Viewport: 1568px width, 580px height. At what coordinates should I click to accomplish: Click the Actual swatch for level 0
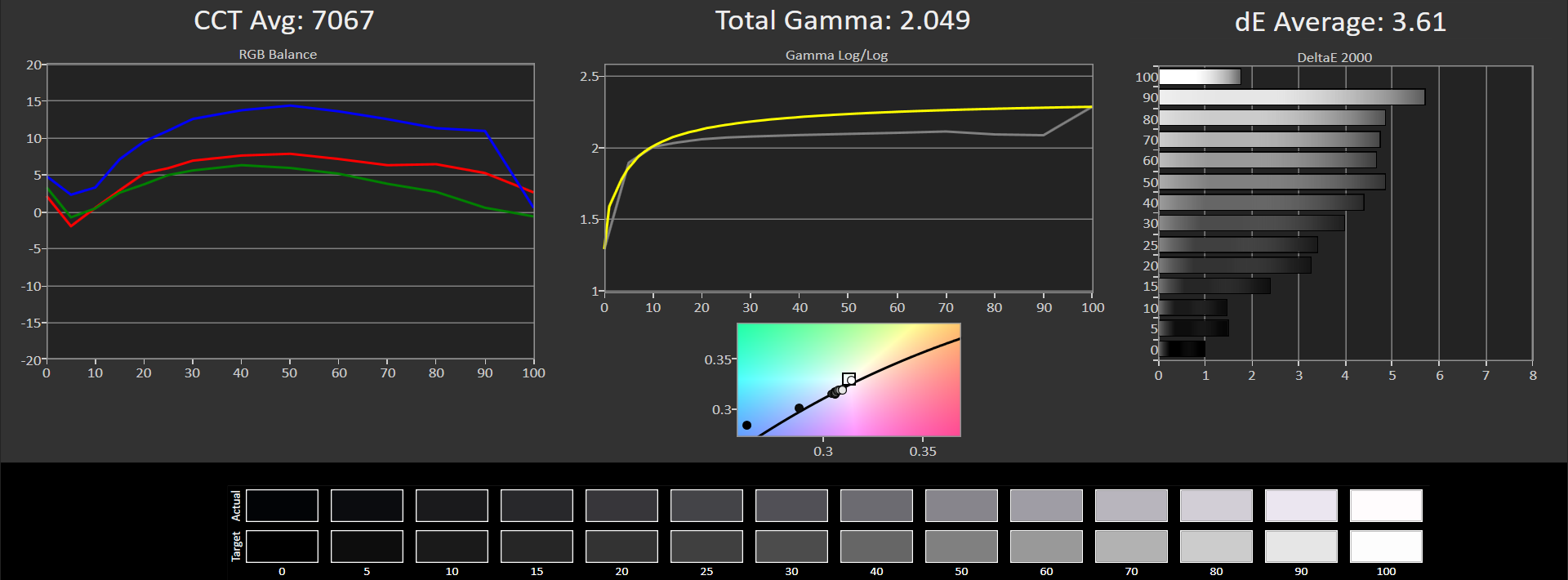coord(282,506)
